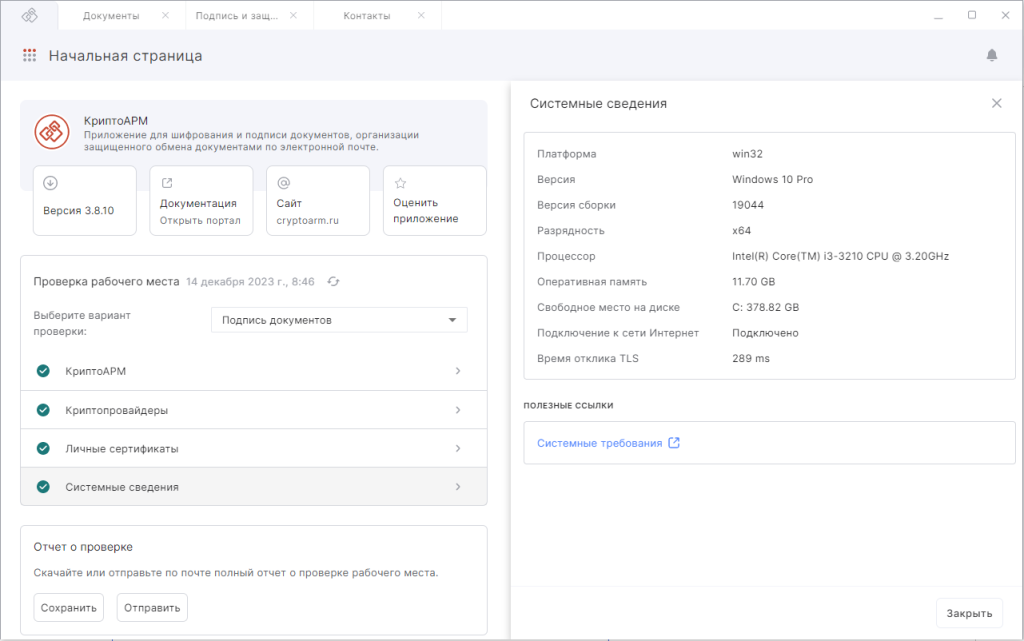Expand the Системные сведения row chevron
This screenshot has height=641, width=1024.
[458, 487]
